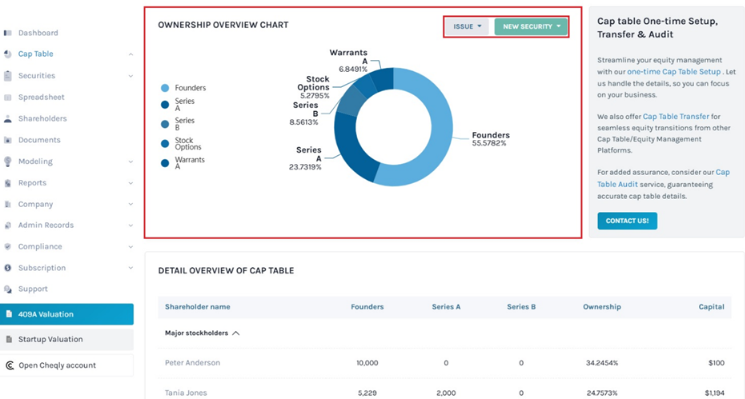The width and height of the screenshot is (745, 399).
Task: Follow the Cap Table Transfer link
Action: [676, 116]
